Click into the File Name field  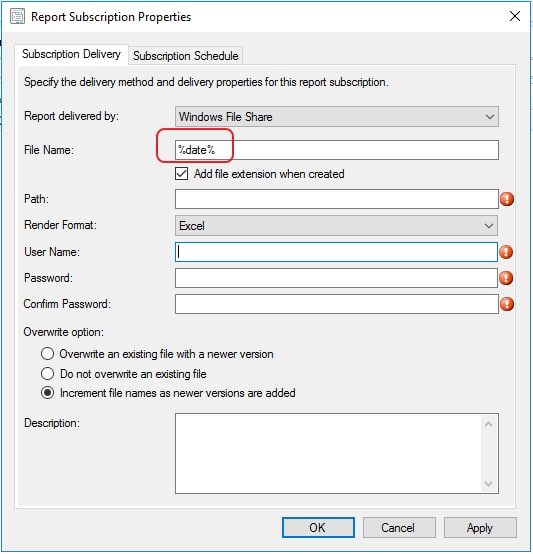pos(337,150)
